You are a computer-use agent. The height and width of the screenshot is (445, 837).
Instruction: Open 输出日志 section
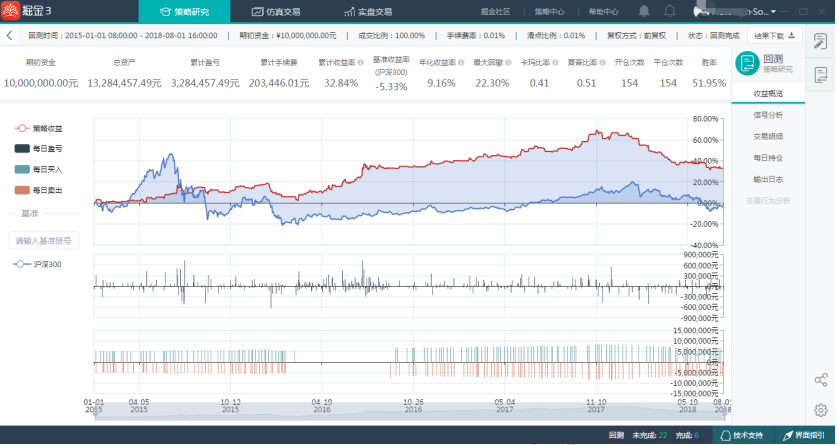point(768,179)
